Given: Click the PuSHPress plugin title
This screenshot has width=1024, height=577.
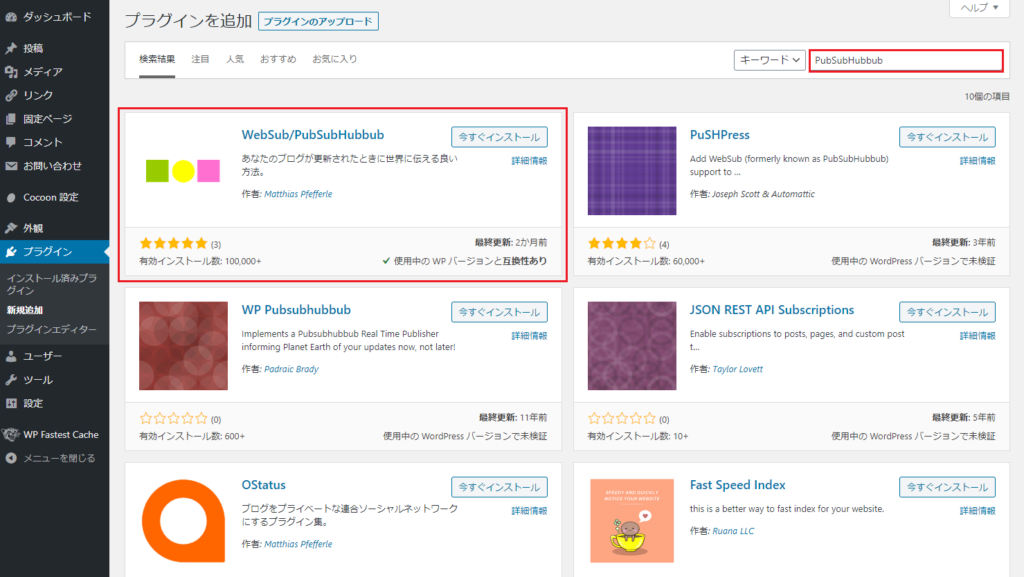Looking at the screenshot, I should tap(720, 135).
